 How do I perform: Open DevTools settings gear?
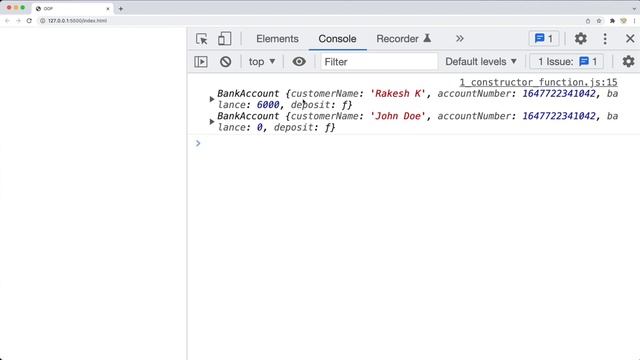[580, 39]
